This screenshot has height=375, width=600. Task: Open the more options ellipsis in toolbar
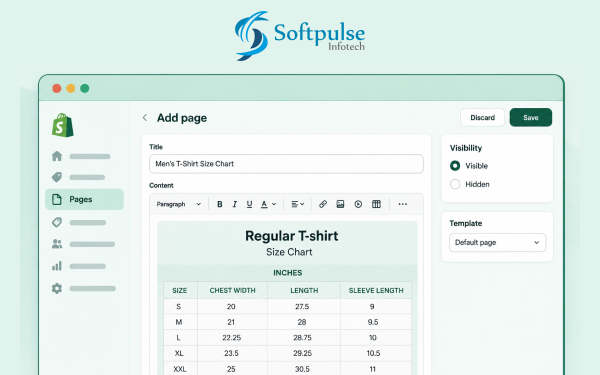(x=403, y=204)
